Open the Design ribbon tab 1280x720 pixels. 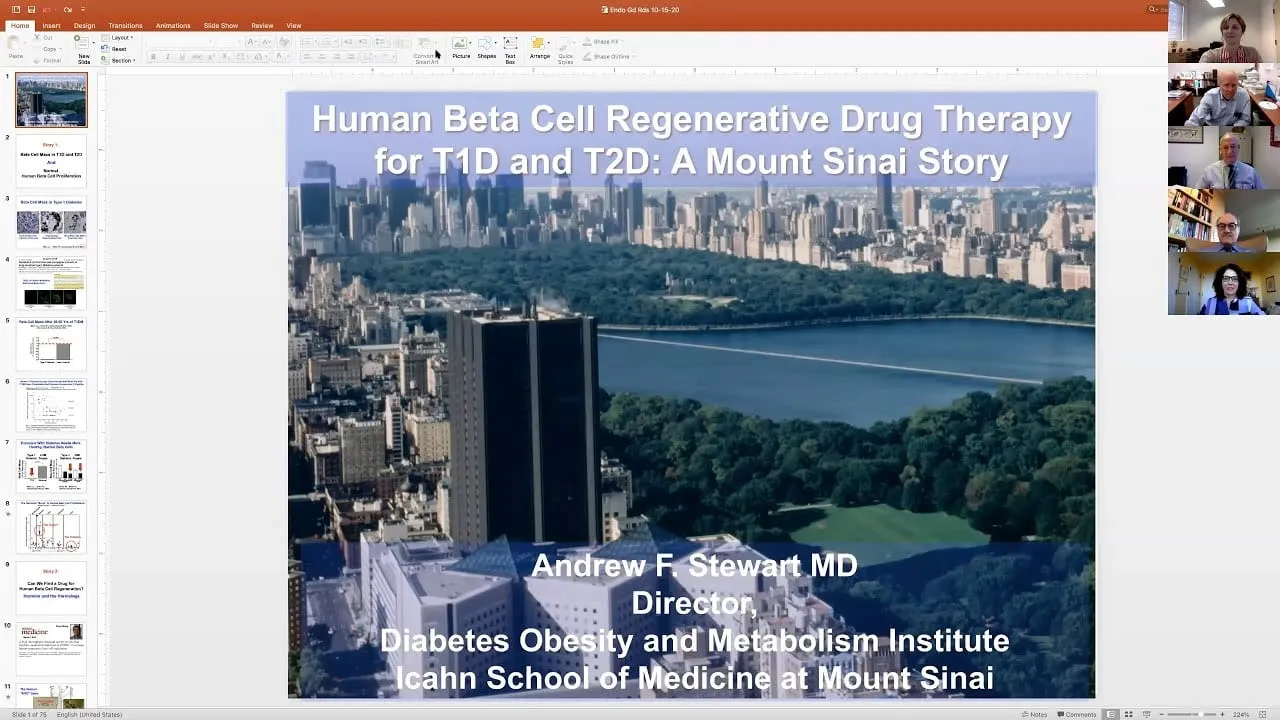point(84,25)
